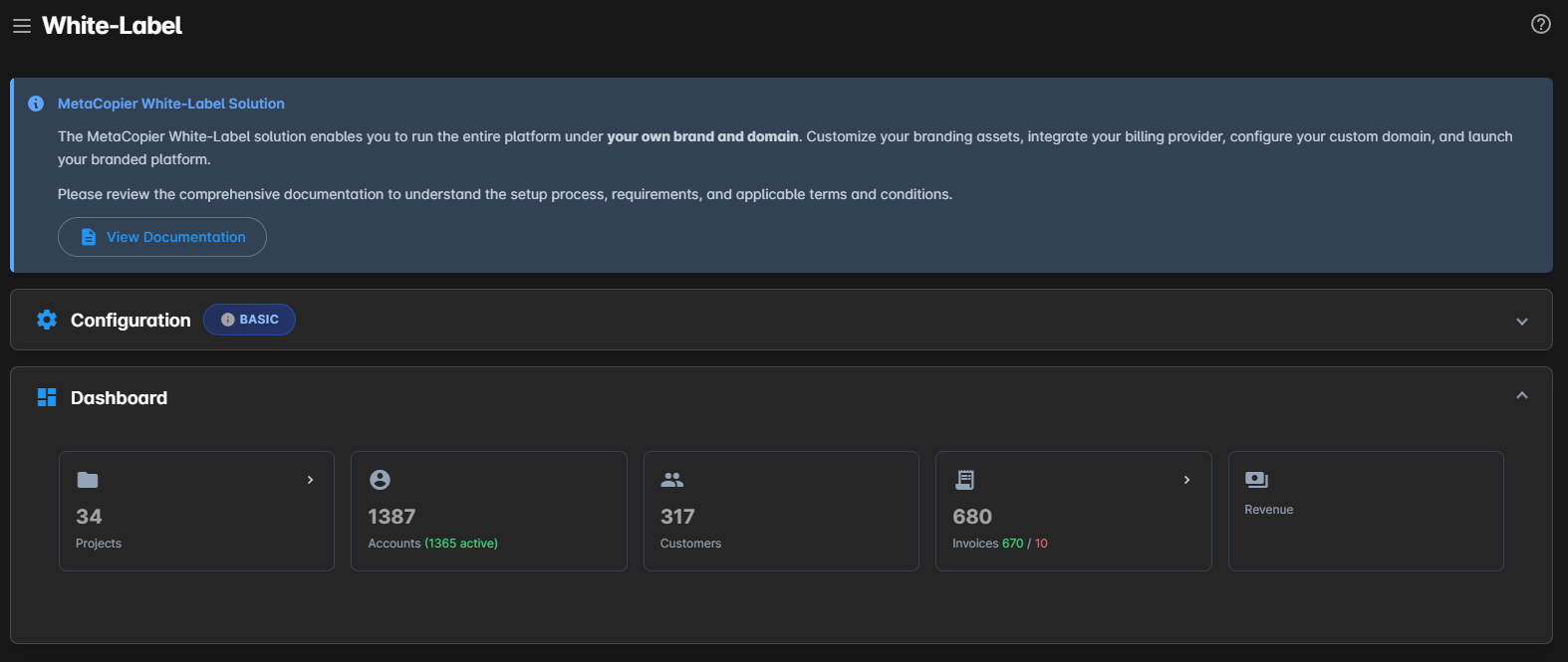The width and height of the screenshot is (1568, 662).
Task: Click the 34 projects count
Action: coord(89,517)
